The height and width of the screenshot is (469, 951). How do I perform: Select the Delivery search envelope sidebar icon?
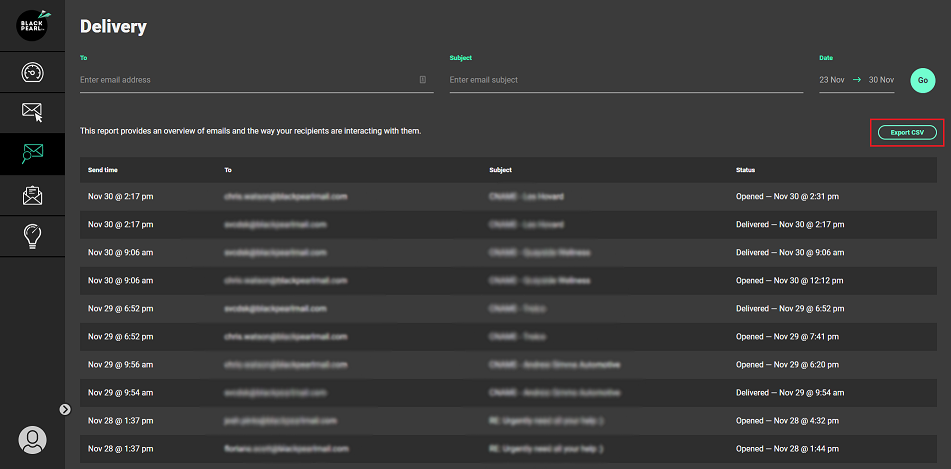[x=32, y=153]
